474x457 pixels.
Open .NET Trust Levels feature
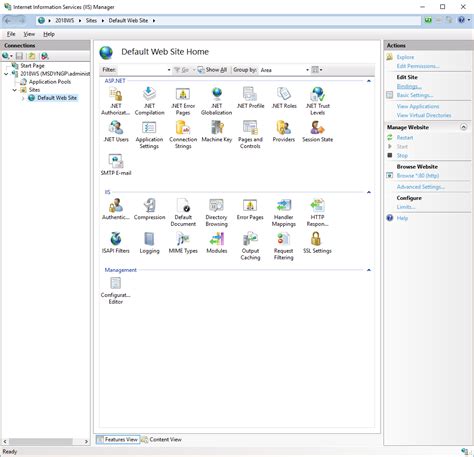pyautogui.click(x=318, y=101)
